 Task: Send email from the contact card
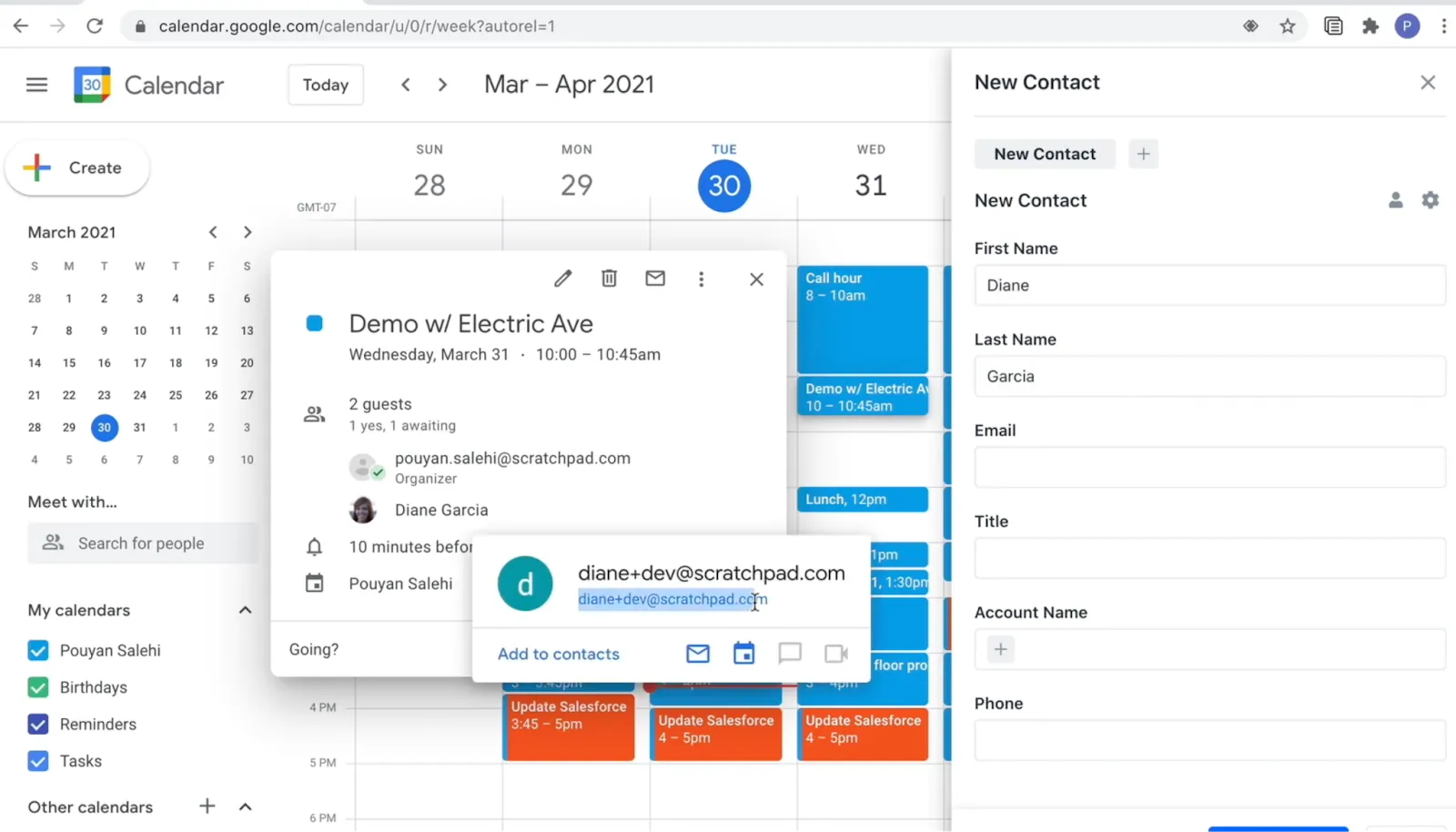(698, 654)
